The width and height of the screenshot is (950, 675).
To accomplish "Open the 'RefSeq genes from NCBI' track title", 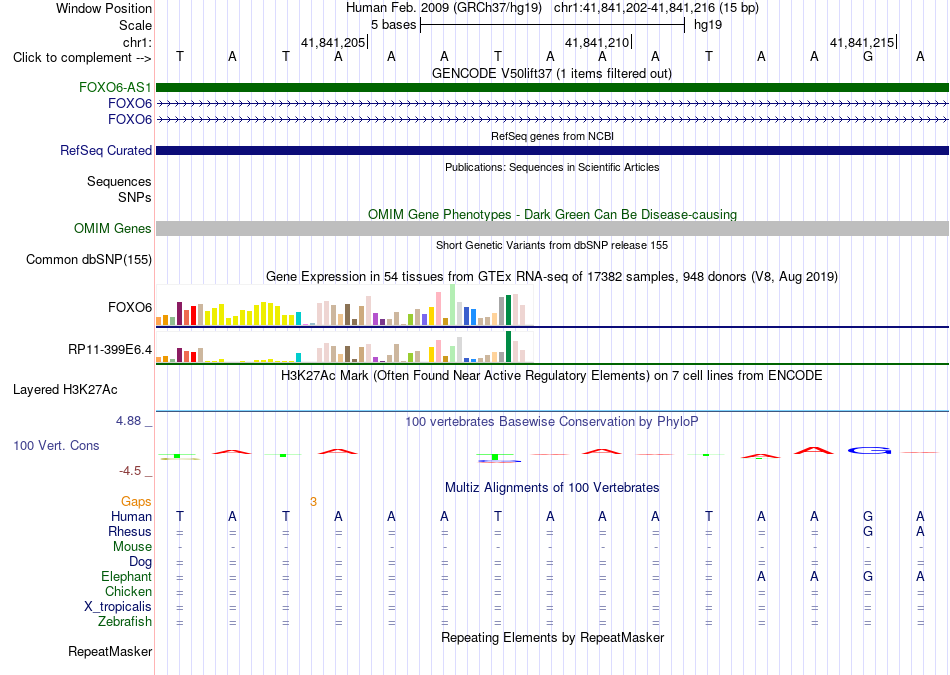I will point(552,136).
